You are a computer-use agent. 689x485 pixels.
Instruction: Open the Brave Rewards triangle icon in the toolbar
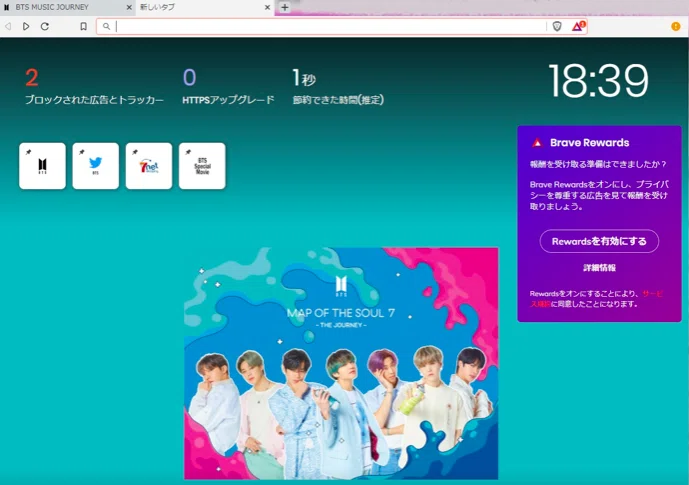pos(578,26)
